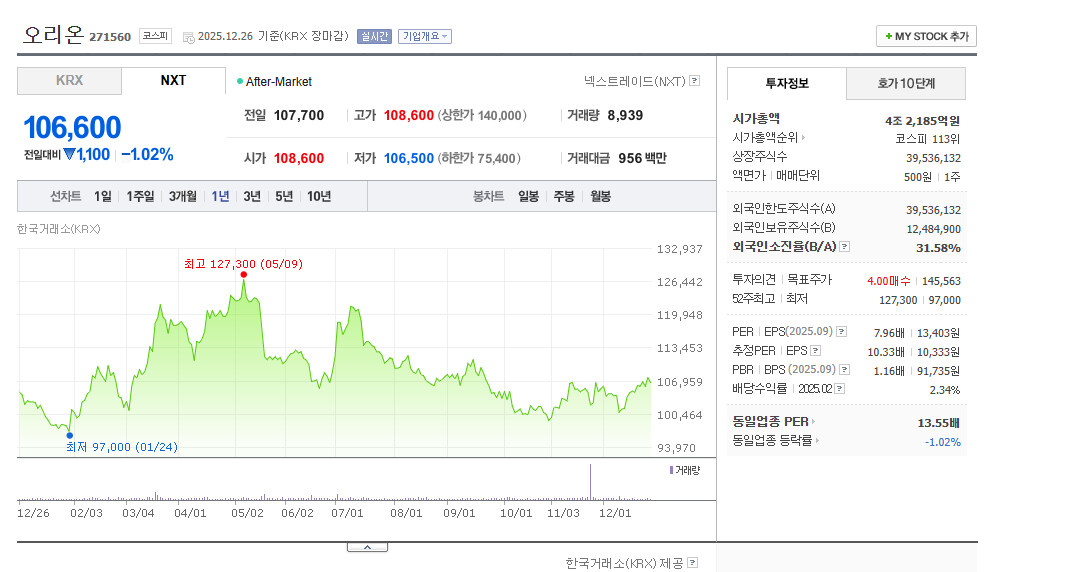Screen dimensions: 1068x572
Task: Open 동일업종 PER link
Action: point(774,422)
